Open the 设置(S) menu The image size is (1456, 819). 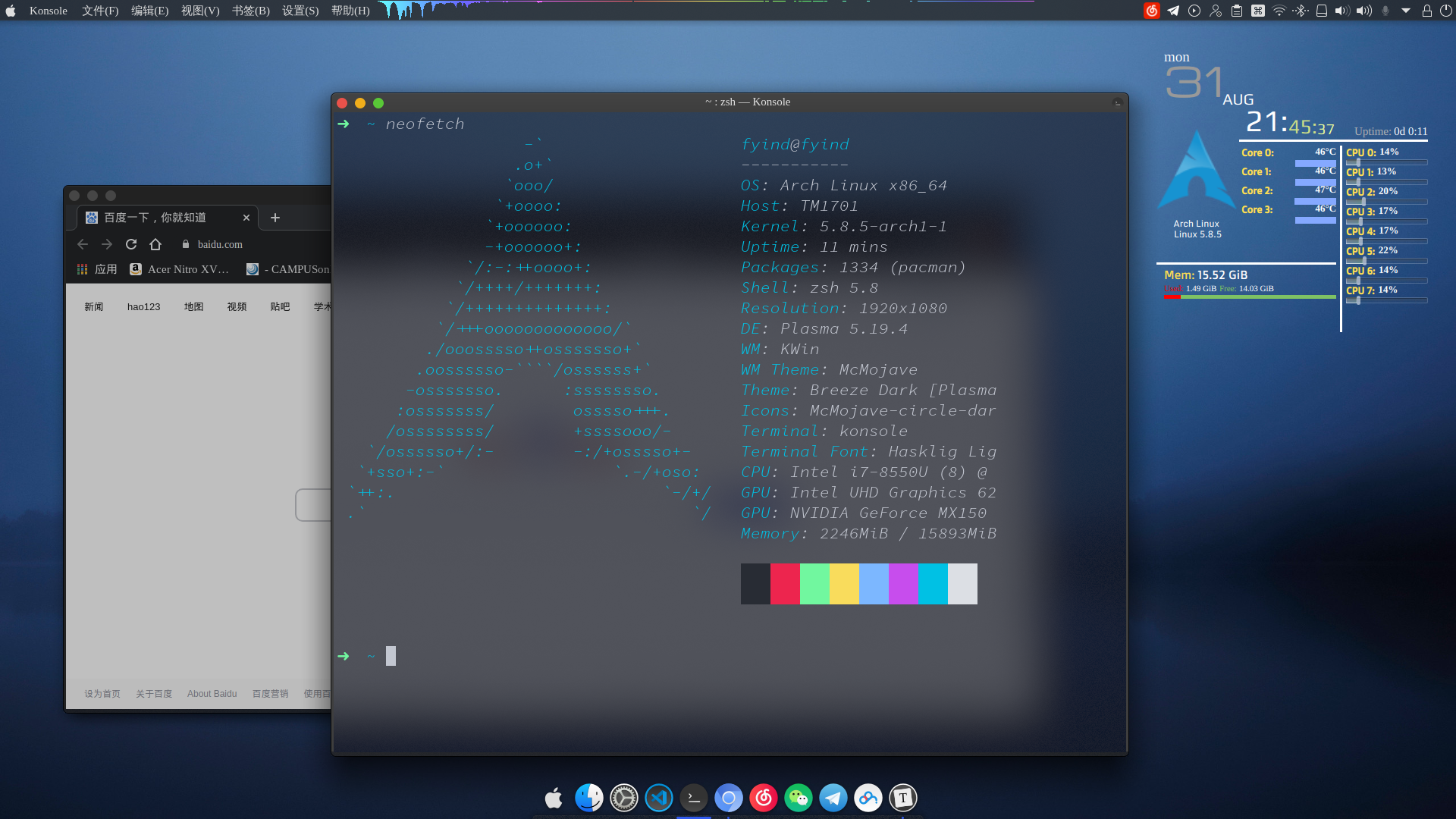pos(300,11)
